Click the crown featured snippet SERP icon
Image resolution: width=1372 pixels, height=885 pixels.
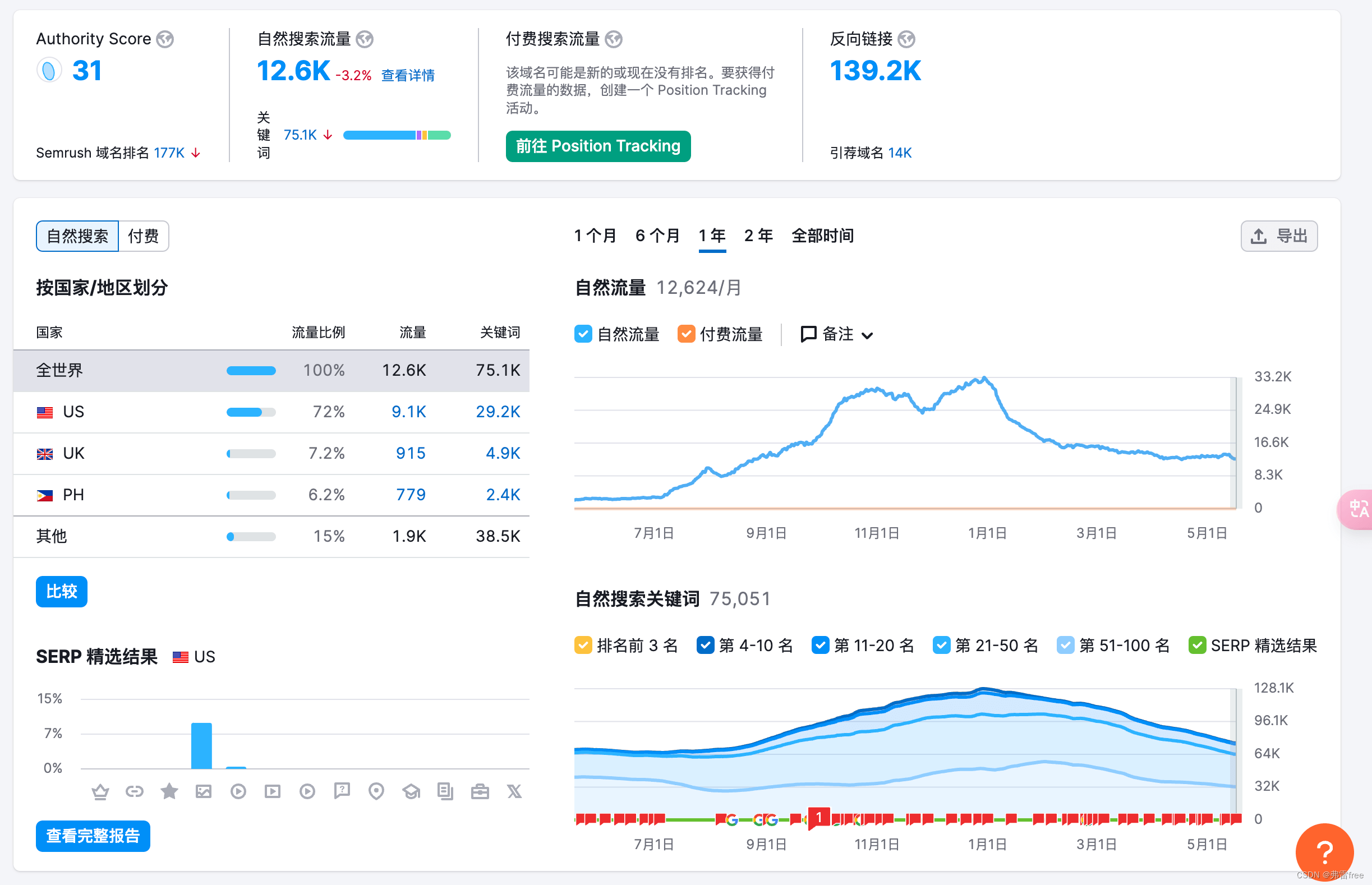pyautogui.click(x=100, y=792)
